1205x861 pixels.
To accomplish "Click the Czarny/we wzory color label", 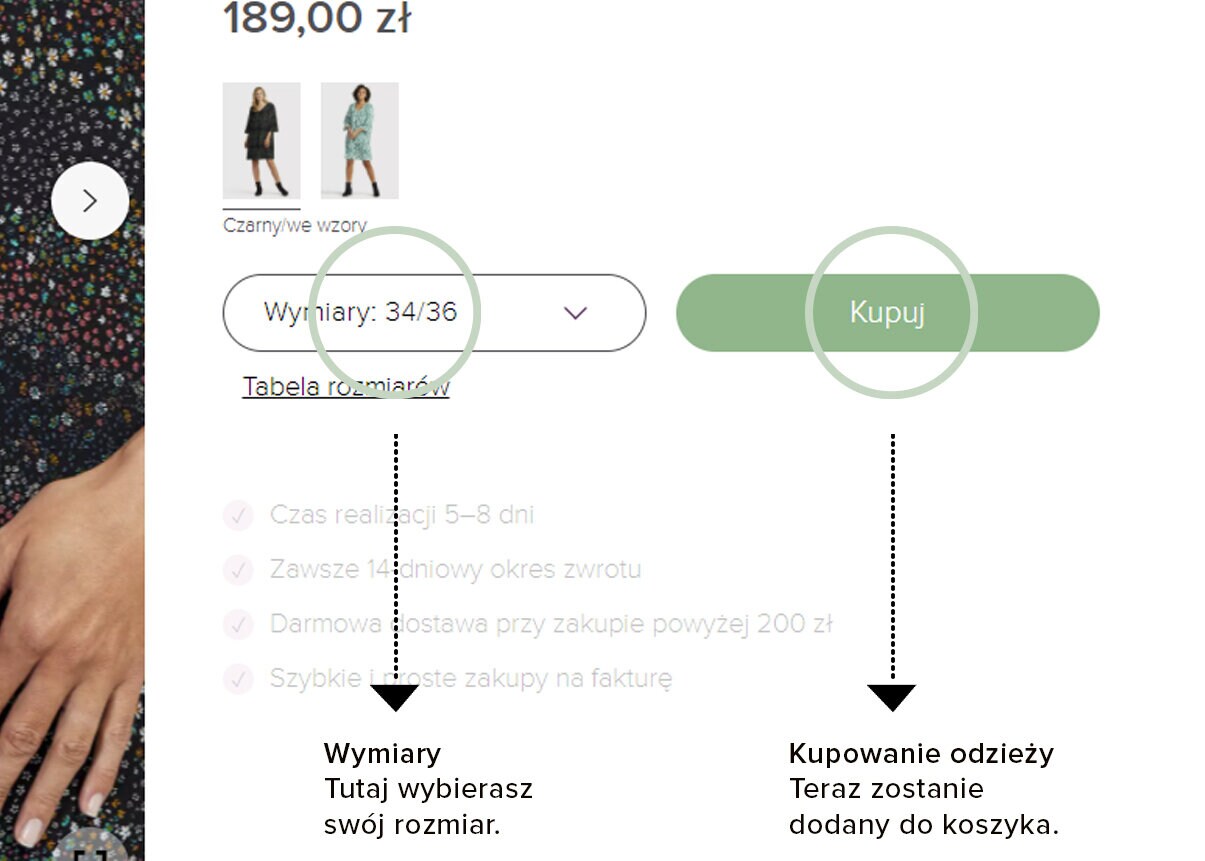I will coord(295,225).
